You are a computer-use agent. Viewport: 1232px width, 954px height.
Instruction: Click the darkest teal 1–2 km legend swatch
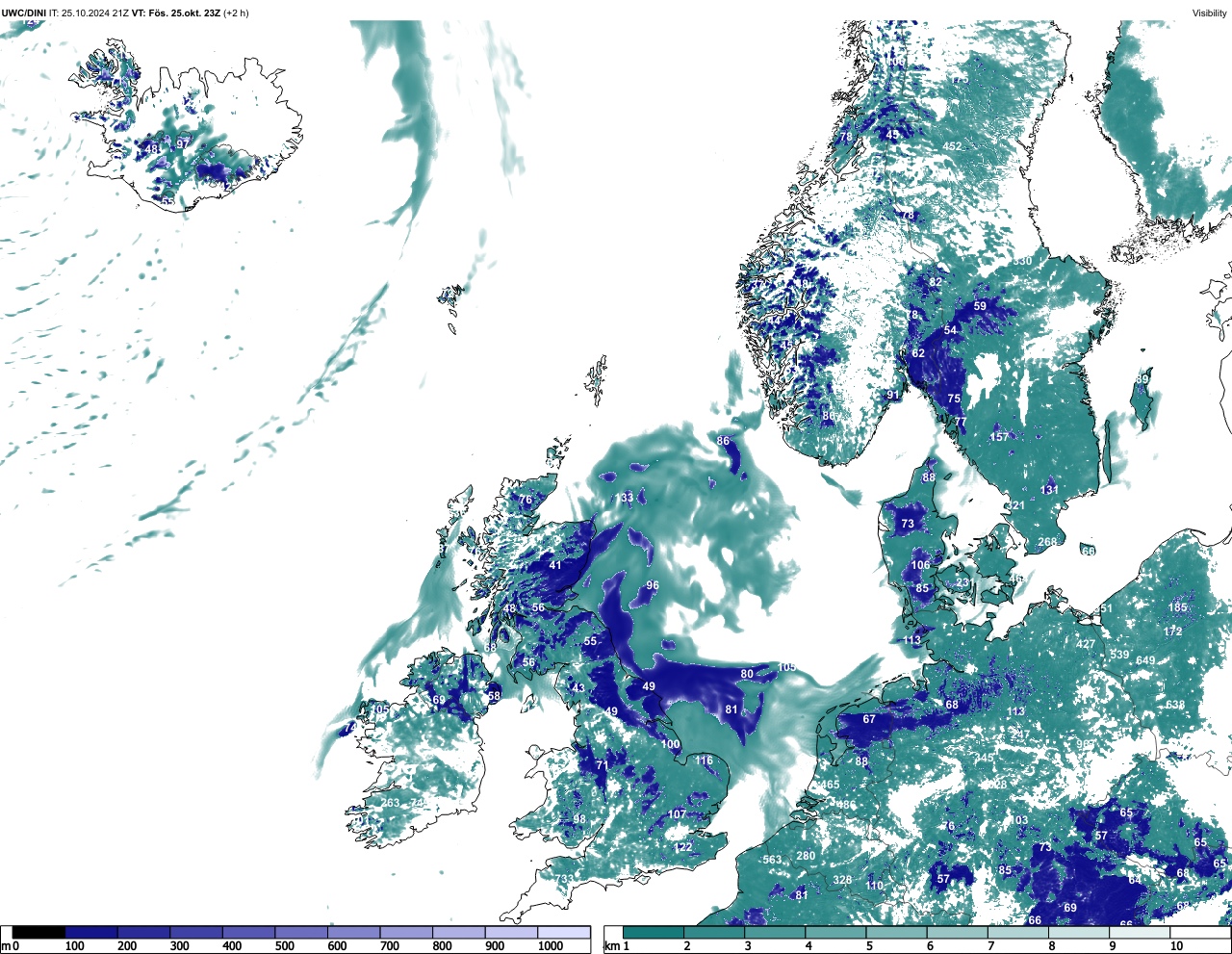pyautogui.click(x=654, y=933)
